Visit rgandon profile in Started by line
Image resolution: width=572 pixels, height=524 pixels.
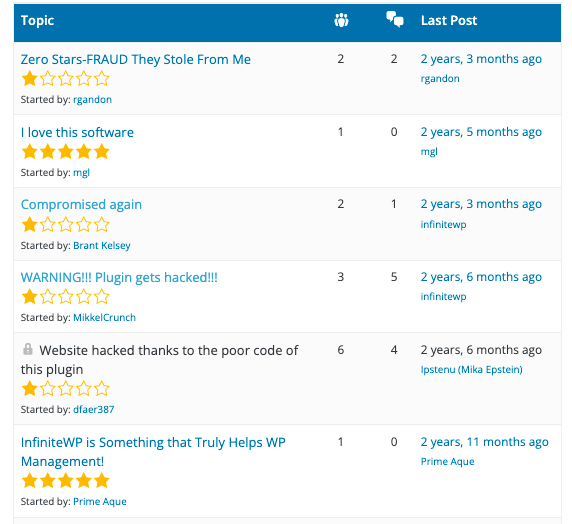(92, 100)
